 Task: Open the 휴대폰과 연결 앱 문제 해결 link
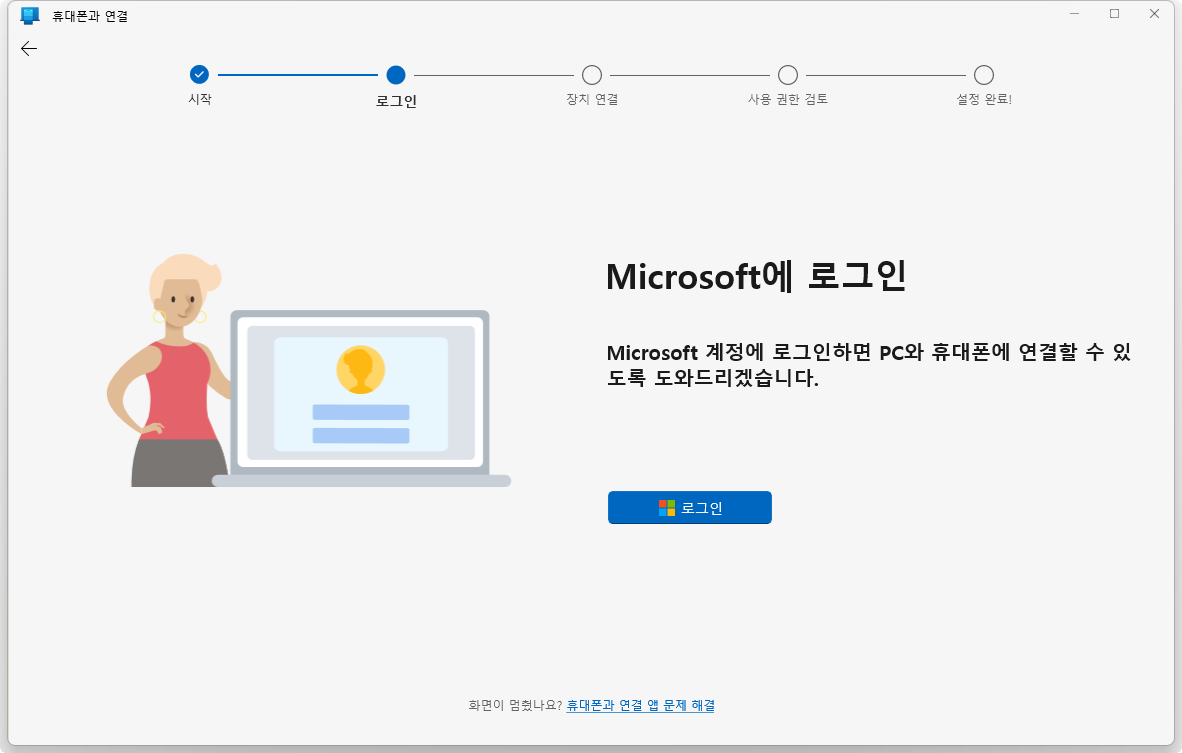point(641,706)
